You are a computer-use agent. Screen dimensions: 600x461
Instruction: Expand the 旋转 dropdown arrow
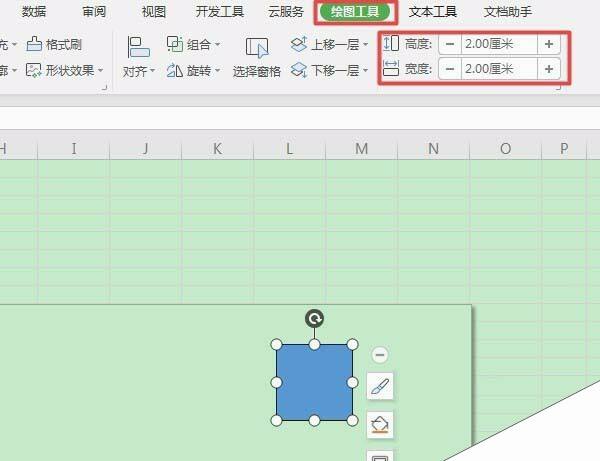(217, 71)
